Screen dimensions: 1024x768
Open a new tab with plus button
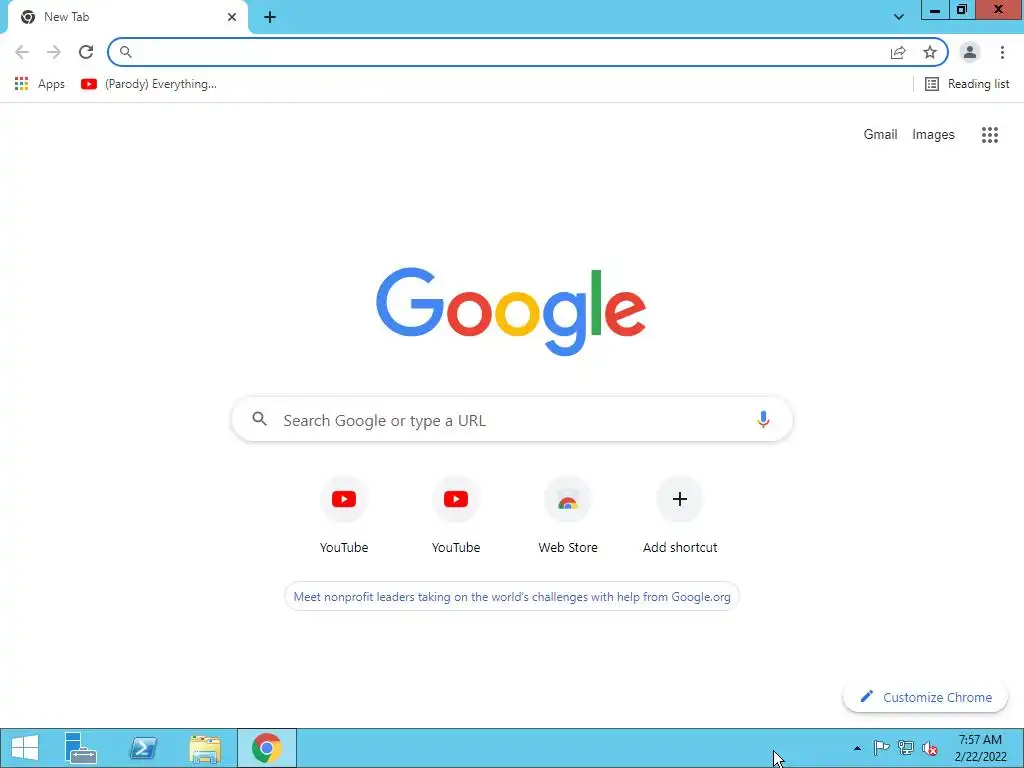(x=270, y=17)
